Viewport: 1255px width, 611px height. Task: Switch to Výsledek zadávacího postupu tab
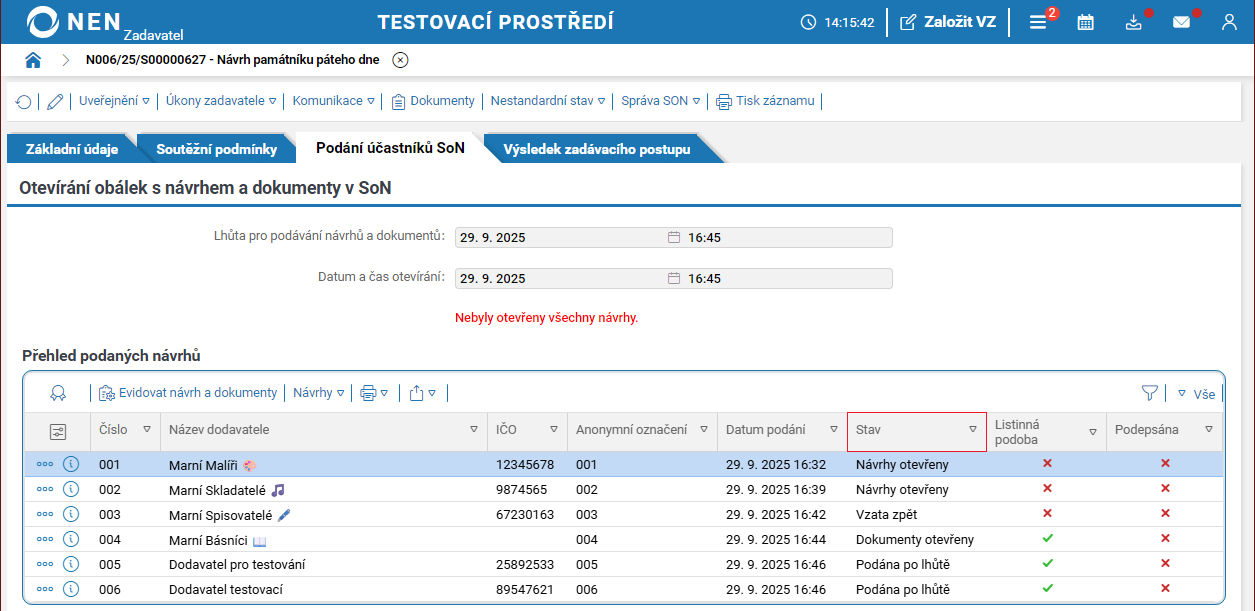[x=596, y=149]
